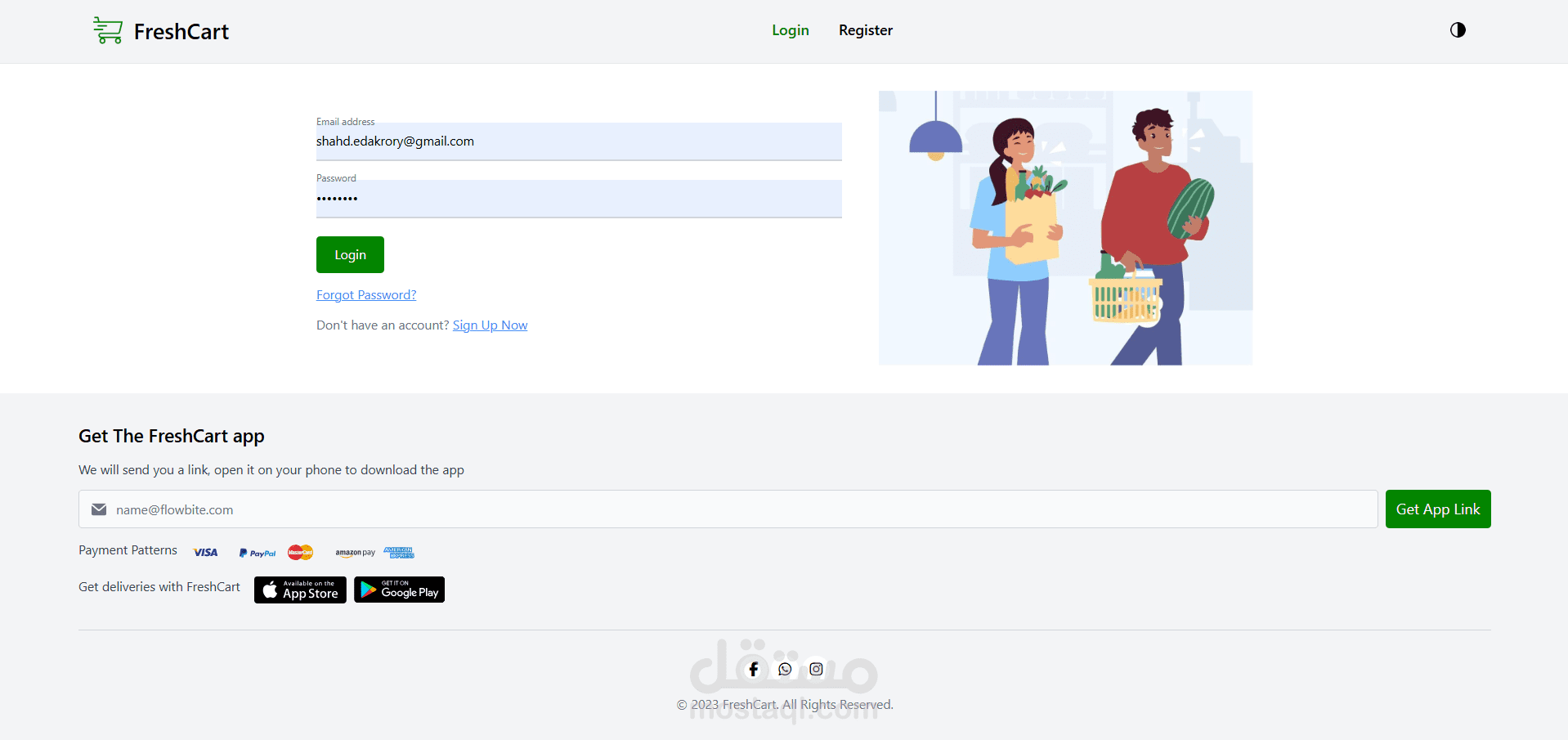
Task: Click the 'Get The FreshCart app' heading
Action: coord(172,436)
